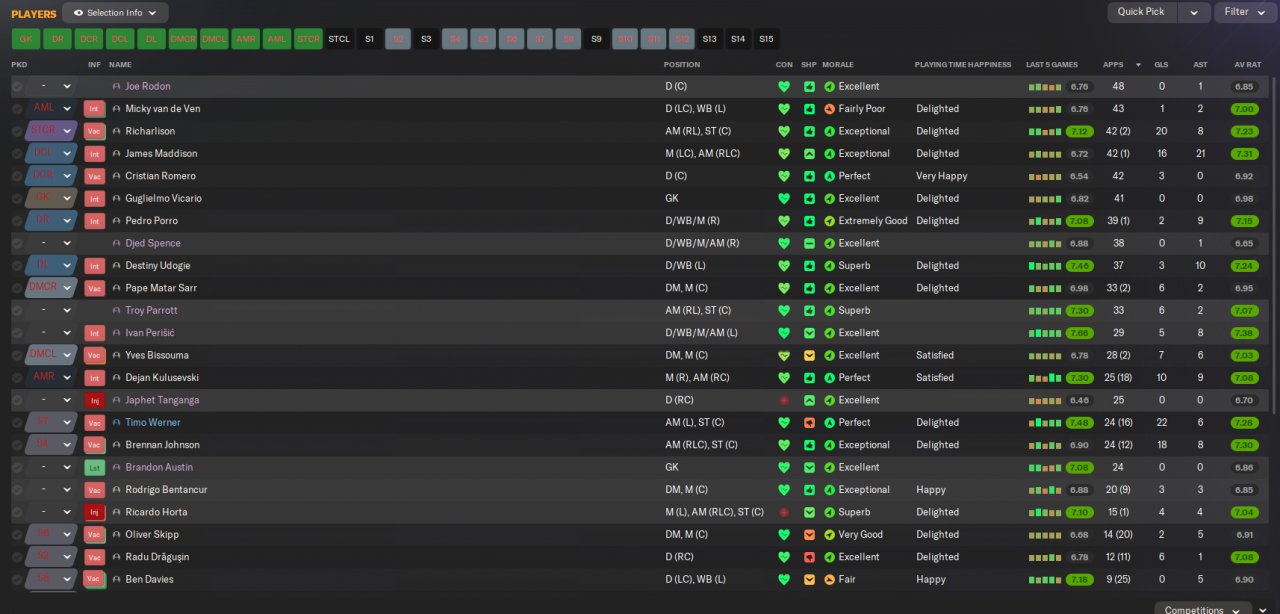Open the Selection Info dropdown

point(115,13)
